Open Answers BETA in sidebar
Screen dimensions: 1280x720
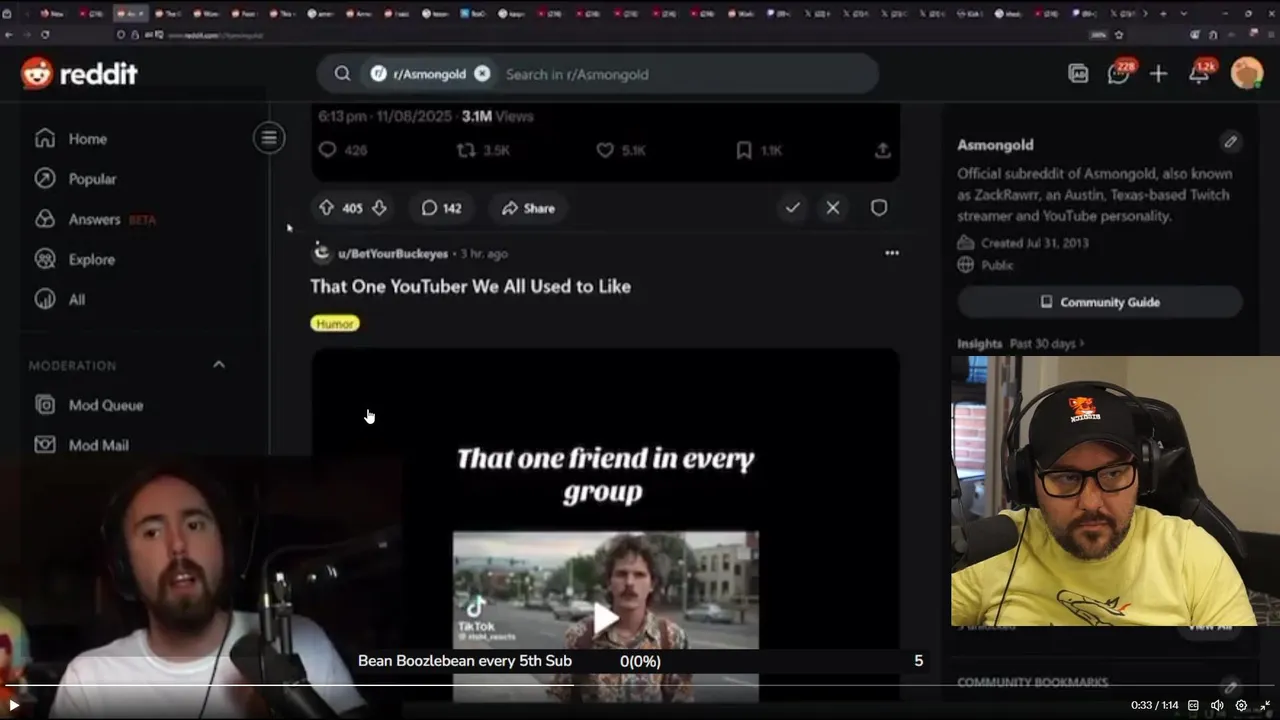click(95, 219)
